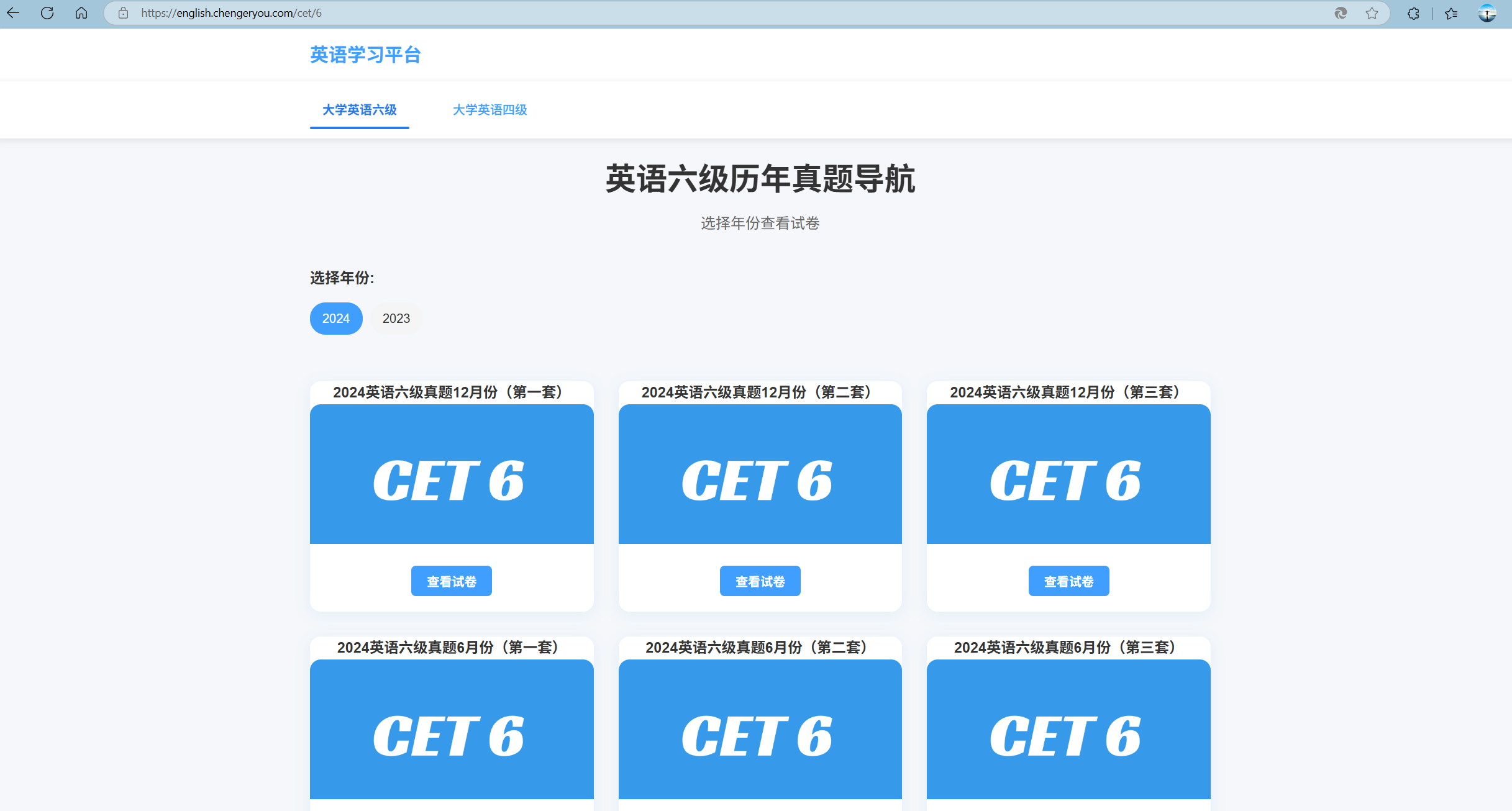
Task: Add this page to favorites via star icon
Action: tap(1370, 12)
